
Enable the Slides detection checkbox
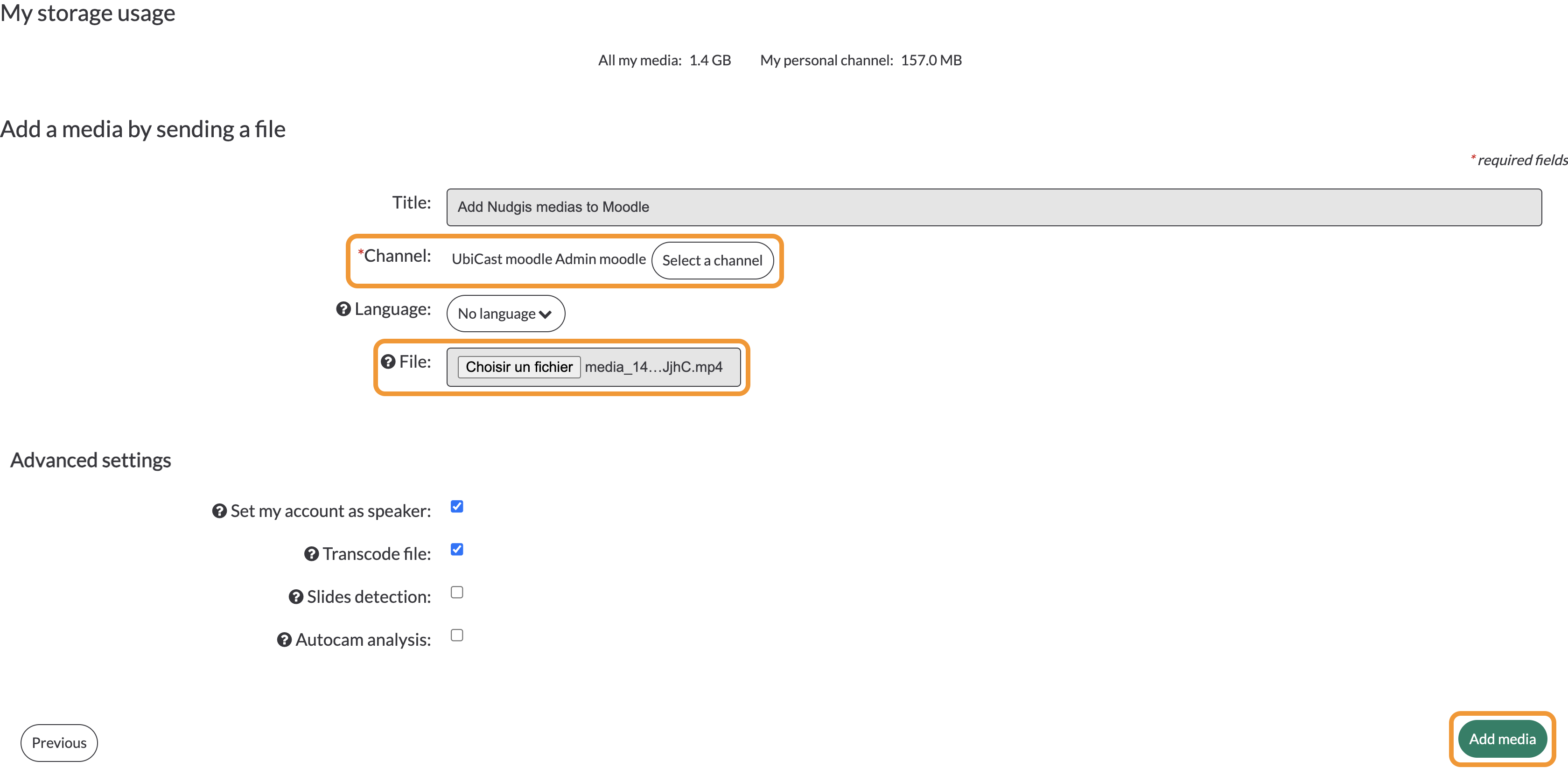[x=457, y=593]
